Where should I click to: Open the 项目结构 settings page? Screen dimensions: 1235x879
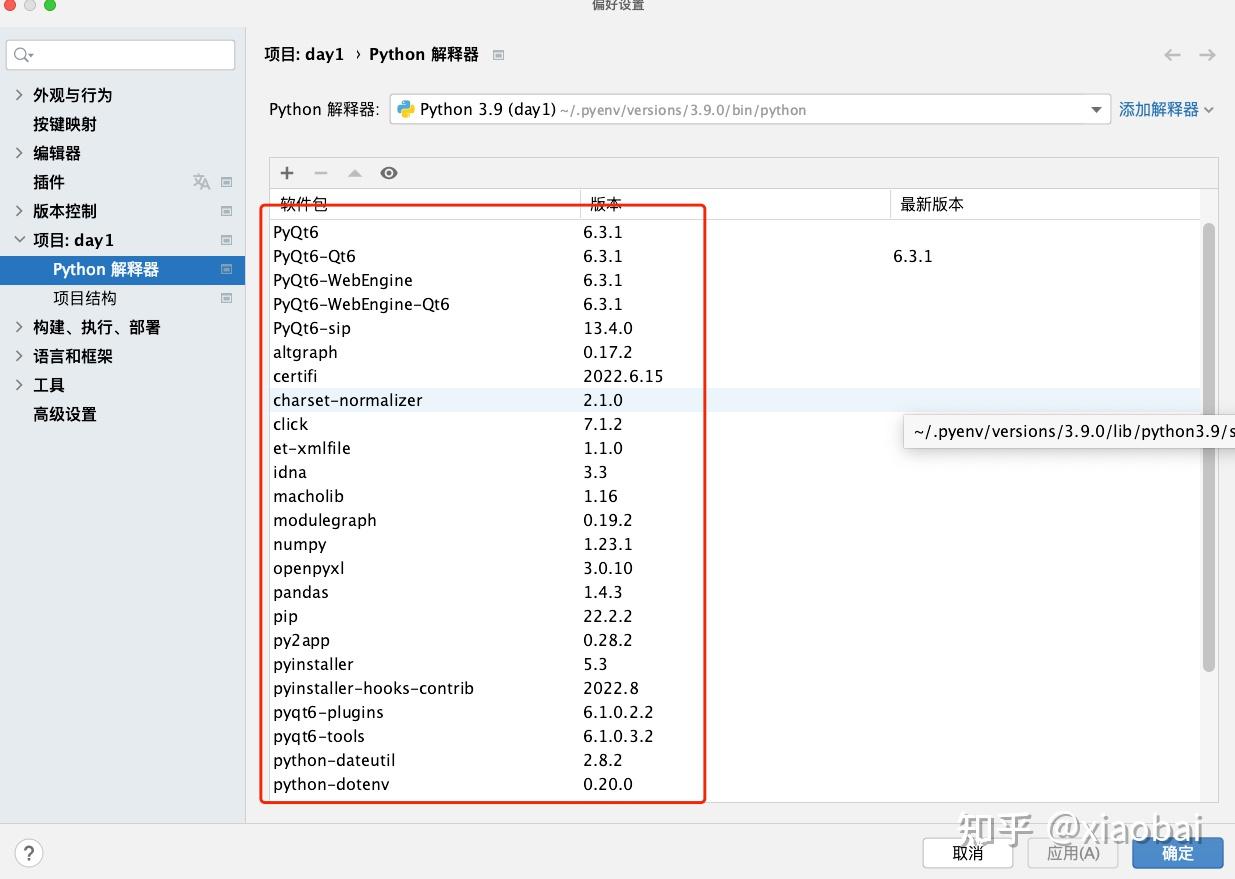[x=84, y=298]
